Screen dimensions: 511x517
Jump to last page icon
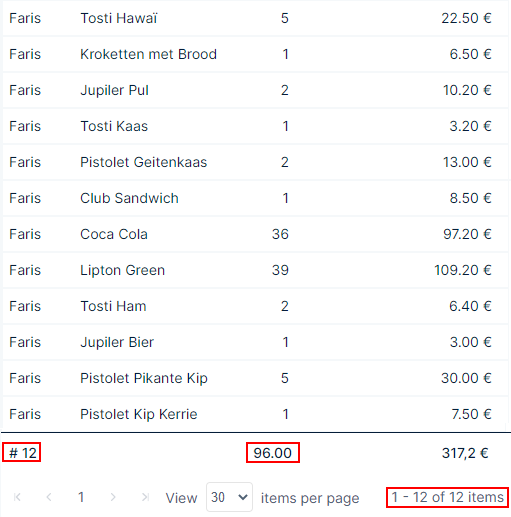pyautogui.click(x=145, y=497)
